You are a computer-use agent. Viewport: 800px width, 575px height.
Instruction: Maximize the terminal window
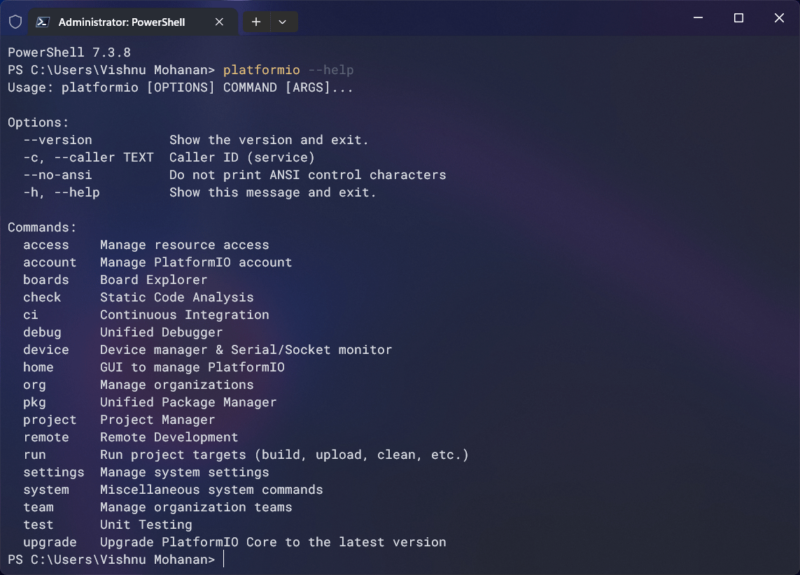pos(738,18)
